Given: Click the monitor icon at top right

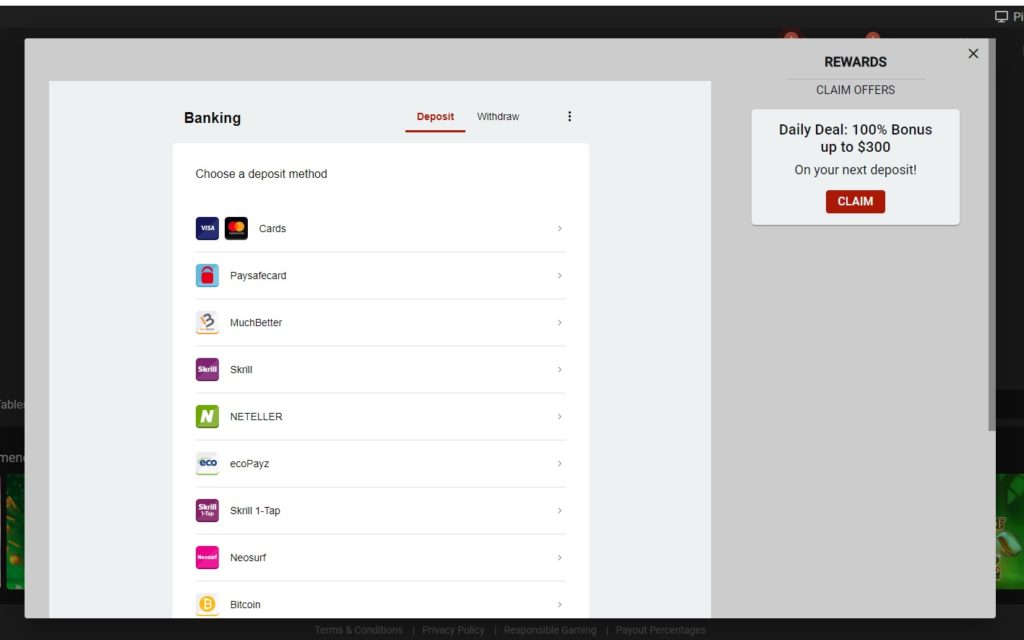Looking at the screenshot, I should click(x=1001, y=17).
